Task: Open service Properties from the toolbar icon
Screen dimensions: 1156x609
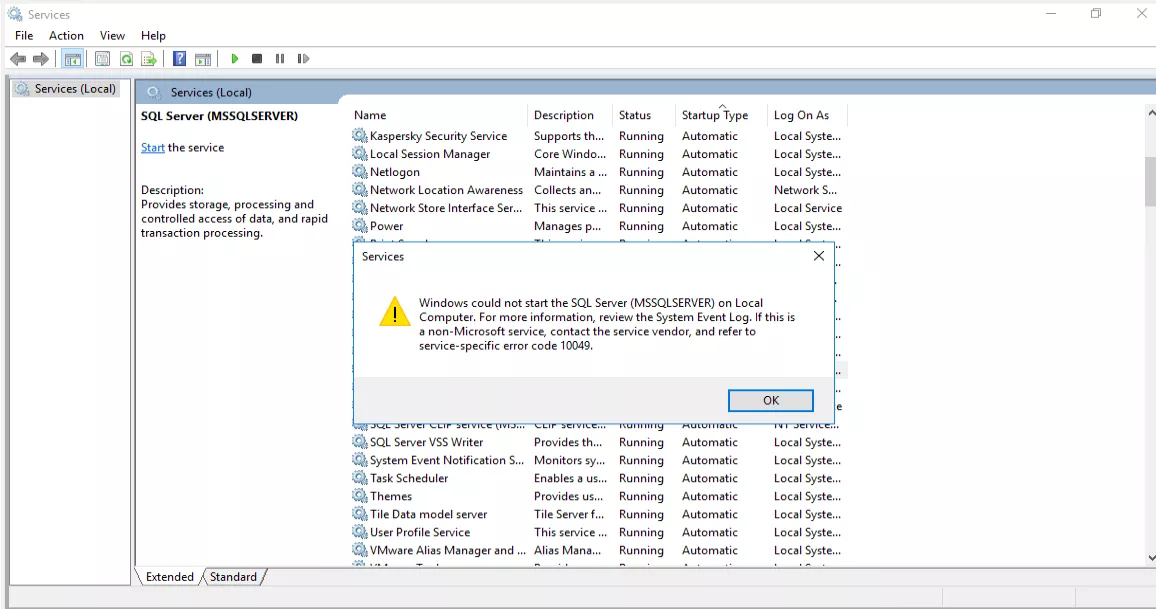Action: (x=102, y=59)
